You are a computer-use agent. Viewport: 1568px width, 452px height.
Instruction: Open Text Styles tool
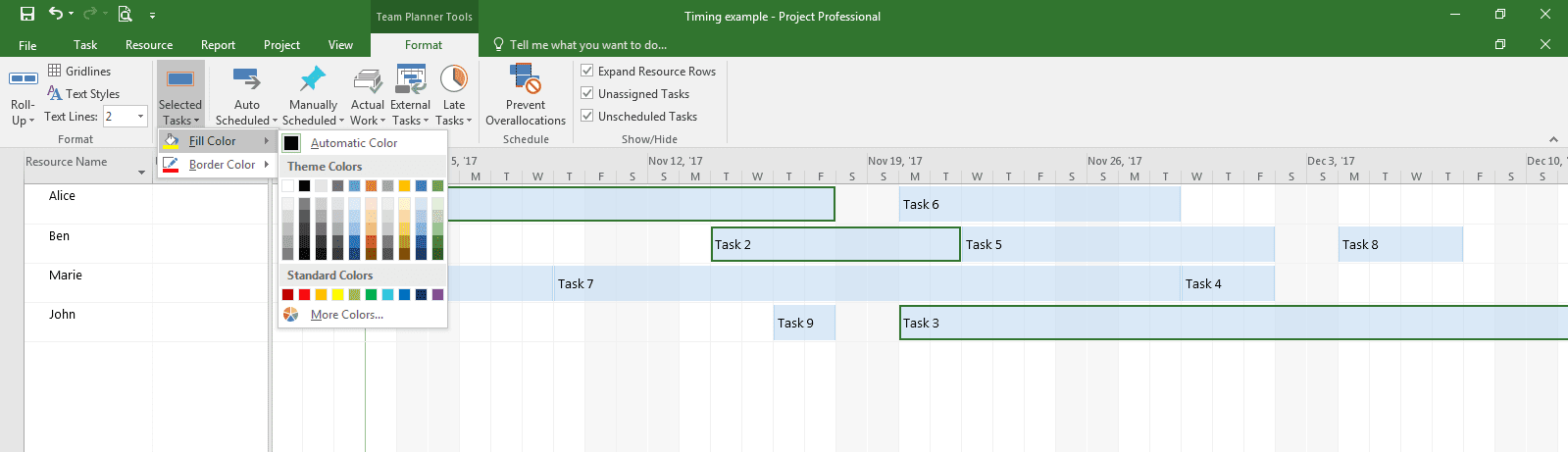click(x=83, y=93)
